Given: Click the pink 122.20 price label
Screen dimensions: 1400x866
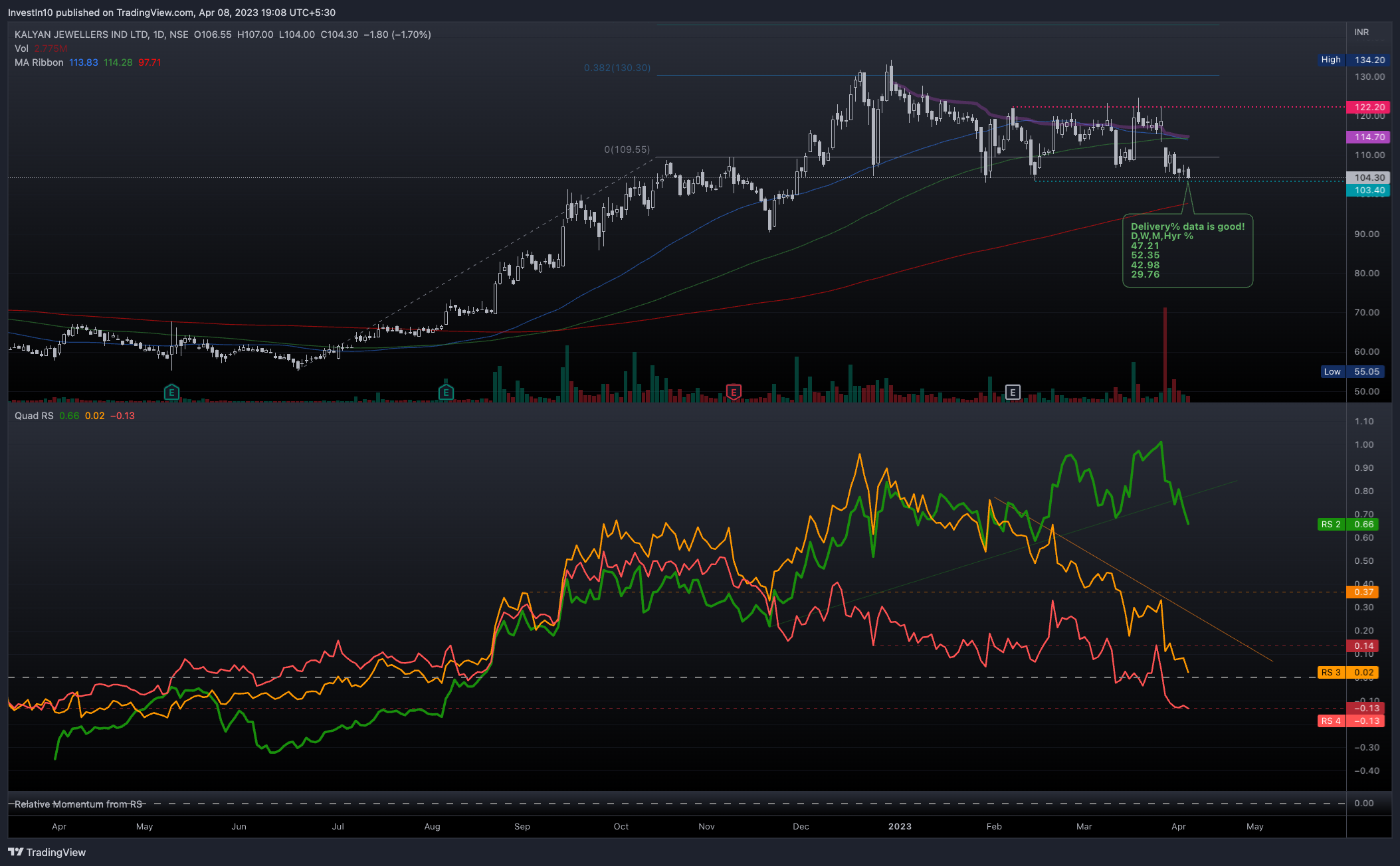Looking at the screenshot, I should coord(1369,107).
